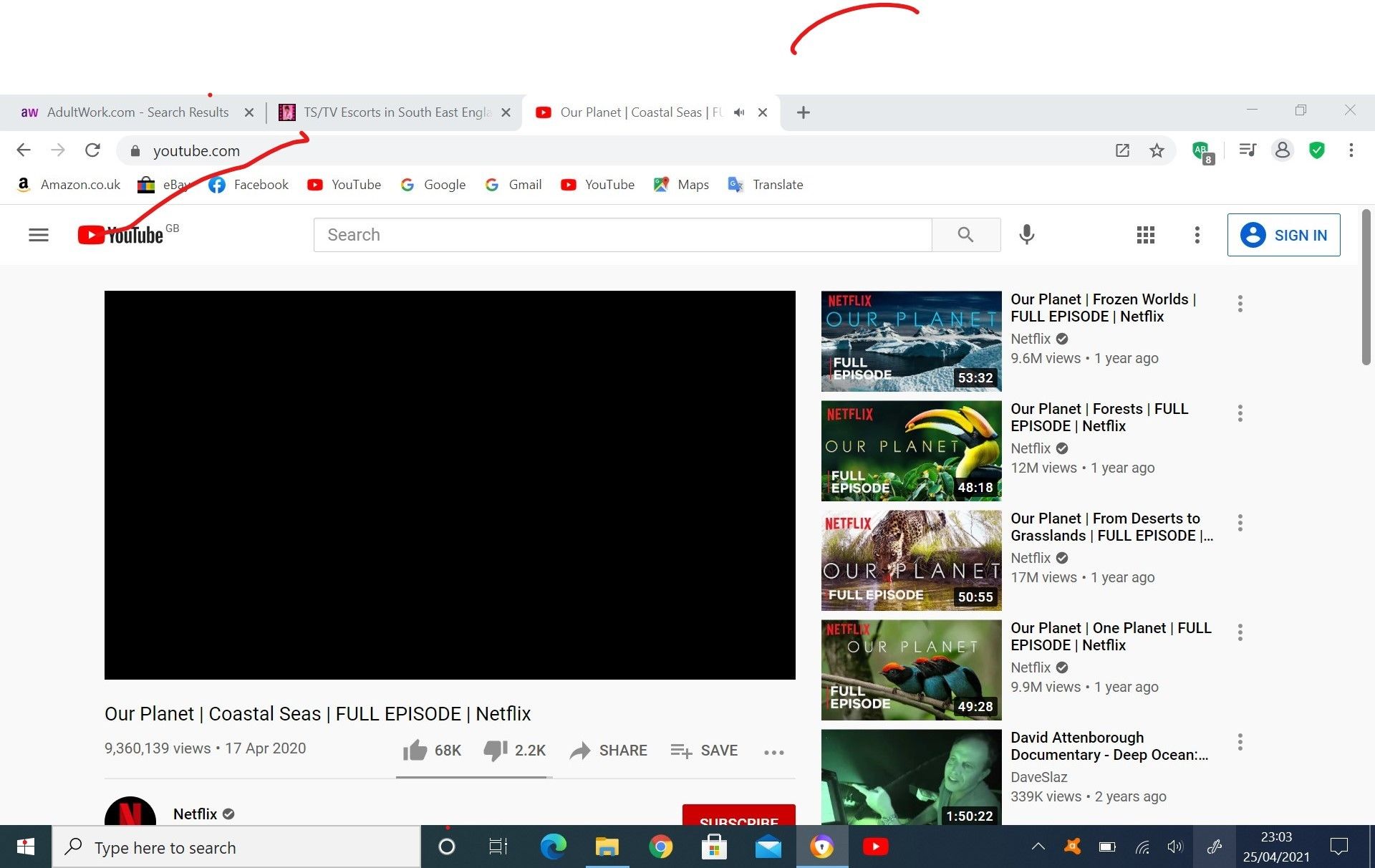Image resolution: width=1375 pixels, height=868 pixels.
Task: Focus the YouTube search field
Action: pyautogui.click(x=622, y=235)
